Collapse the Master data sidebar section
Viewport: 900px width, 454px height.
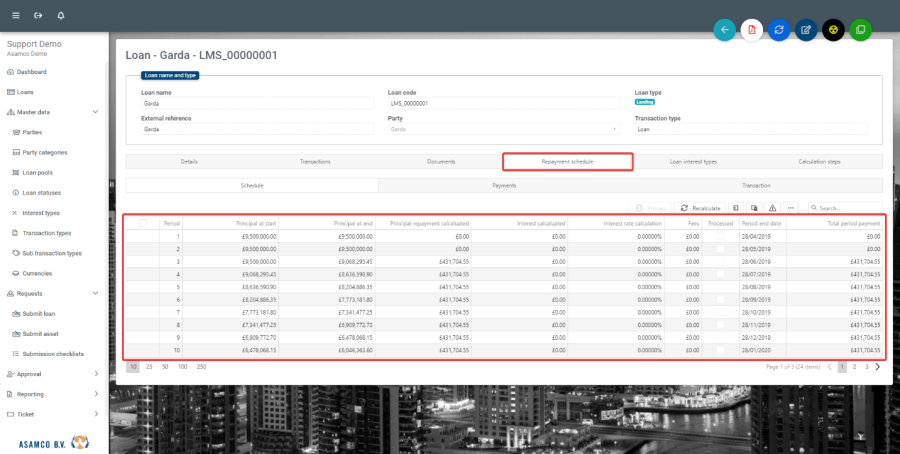(95, 112)
